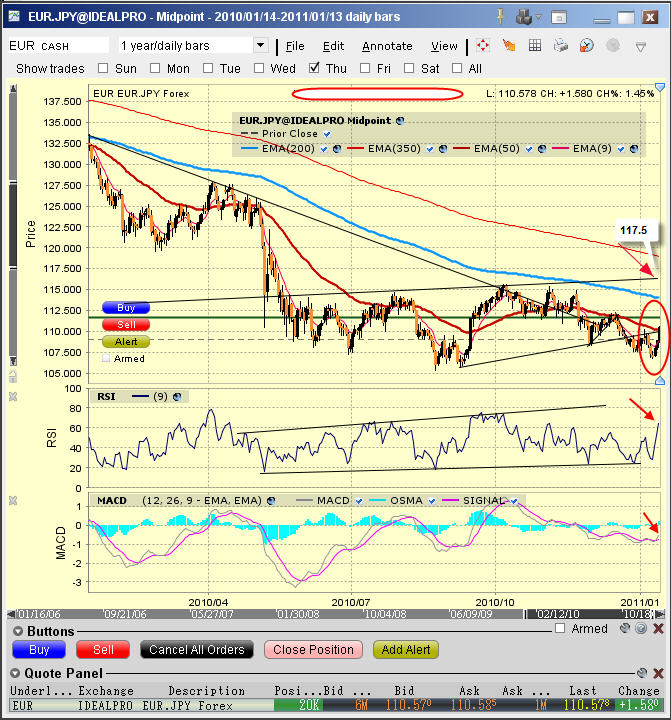
Task: Open EMA(50) settings globe icon
Action: [x=542, y=149]
